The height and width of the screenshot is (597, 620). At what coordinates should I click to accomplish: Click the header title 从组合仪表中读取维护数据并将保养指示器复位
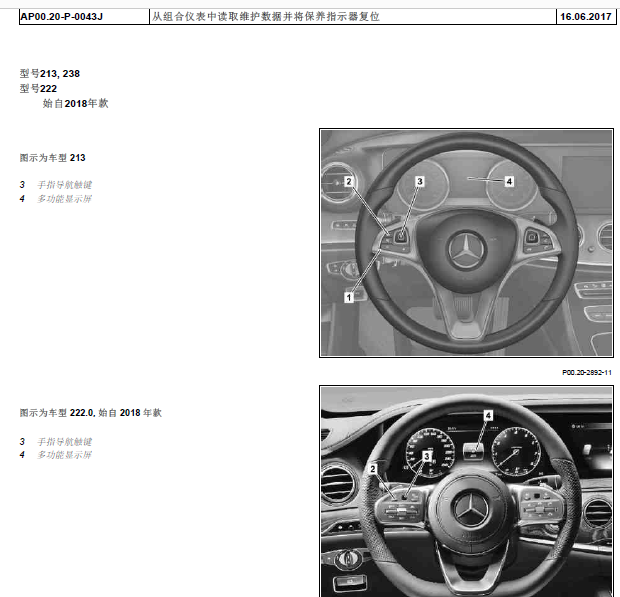(266, 17)
